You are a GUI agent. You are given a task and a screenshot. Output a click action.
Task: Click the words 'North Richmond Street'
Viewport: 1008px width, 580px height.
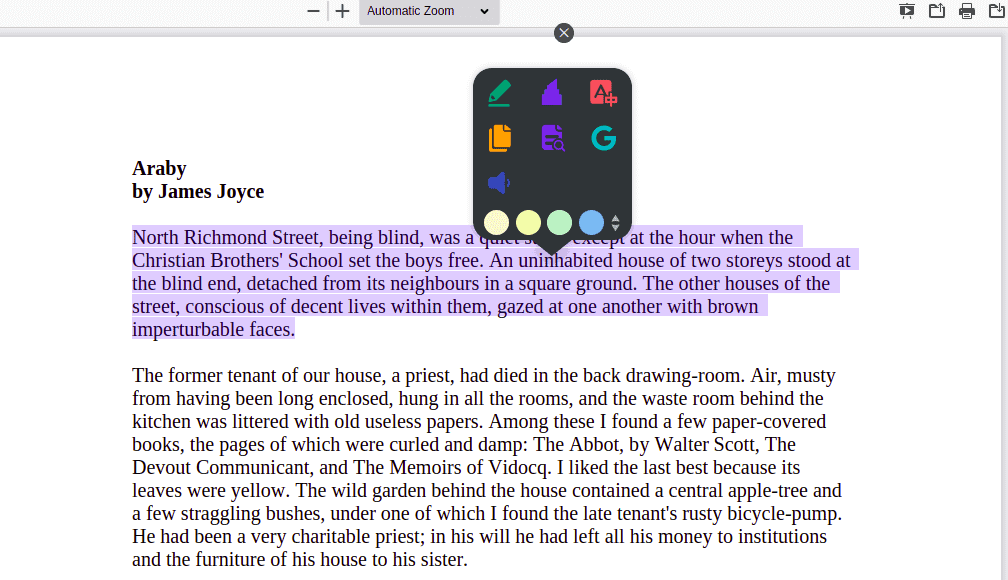pyautogui.click(x=226, y=237)
